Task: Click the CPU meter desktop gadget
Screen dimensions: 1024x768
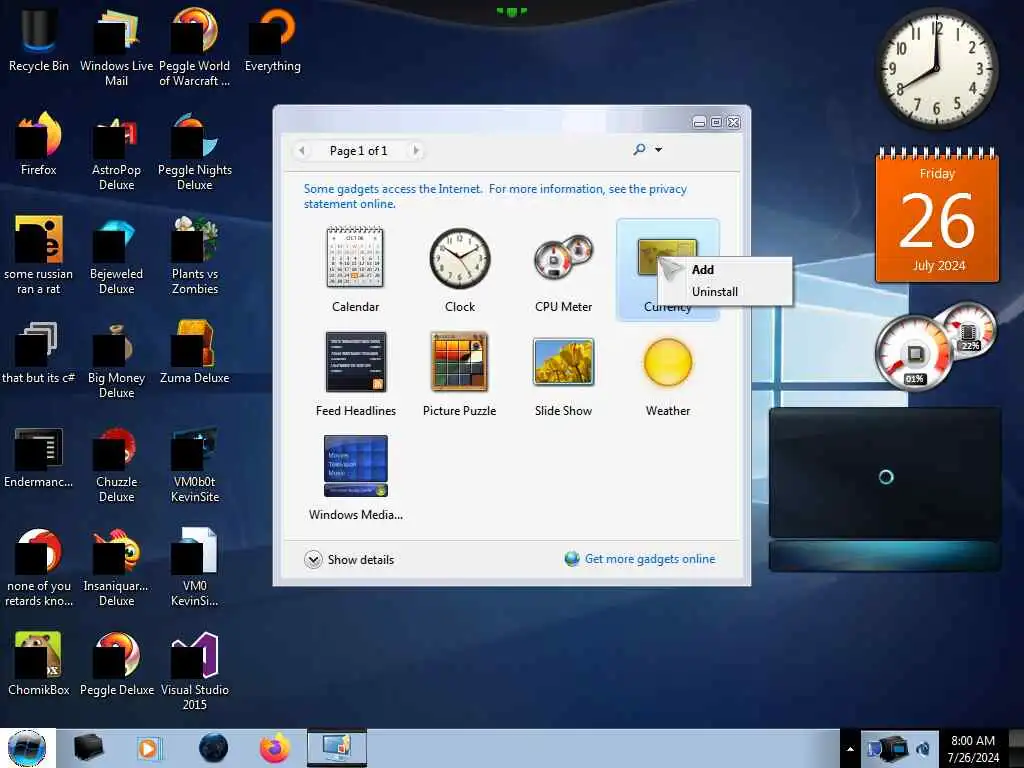Action: [x=935, y=345]
